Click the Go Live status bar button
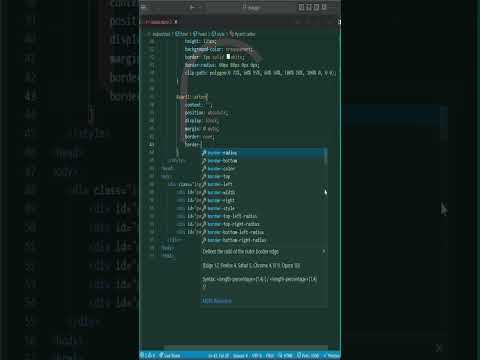Screen dimensions: 480x360 (170, 356)
